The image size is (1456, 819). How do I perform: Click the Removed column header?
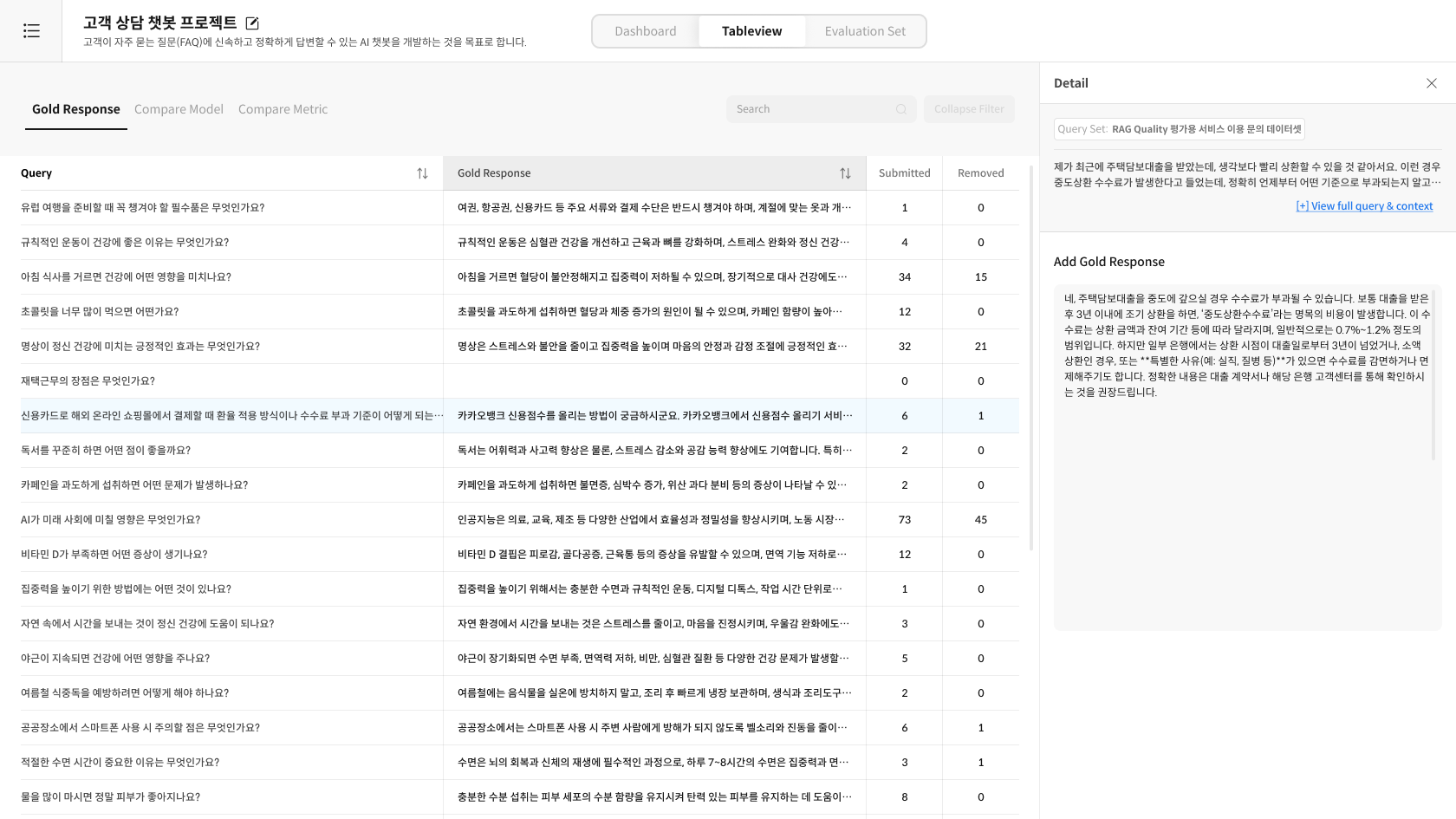980,173
